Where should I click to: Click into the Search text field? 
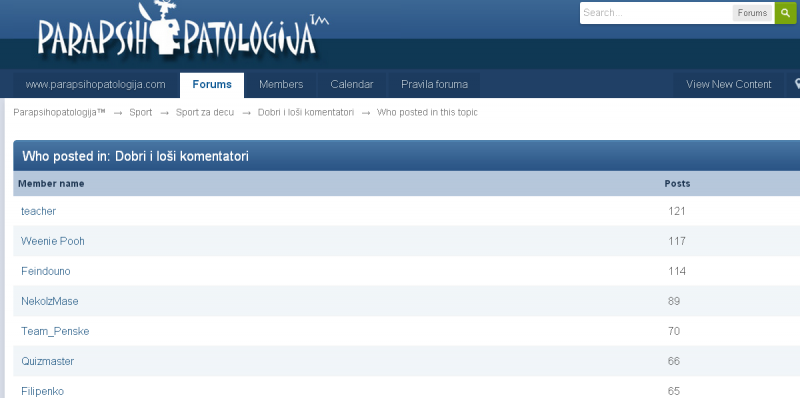(656, 13)
